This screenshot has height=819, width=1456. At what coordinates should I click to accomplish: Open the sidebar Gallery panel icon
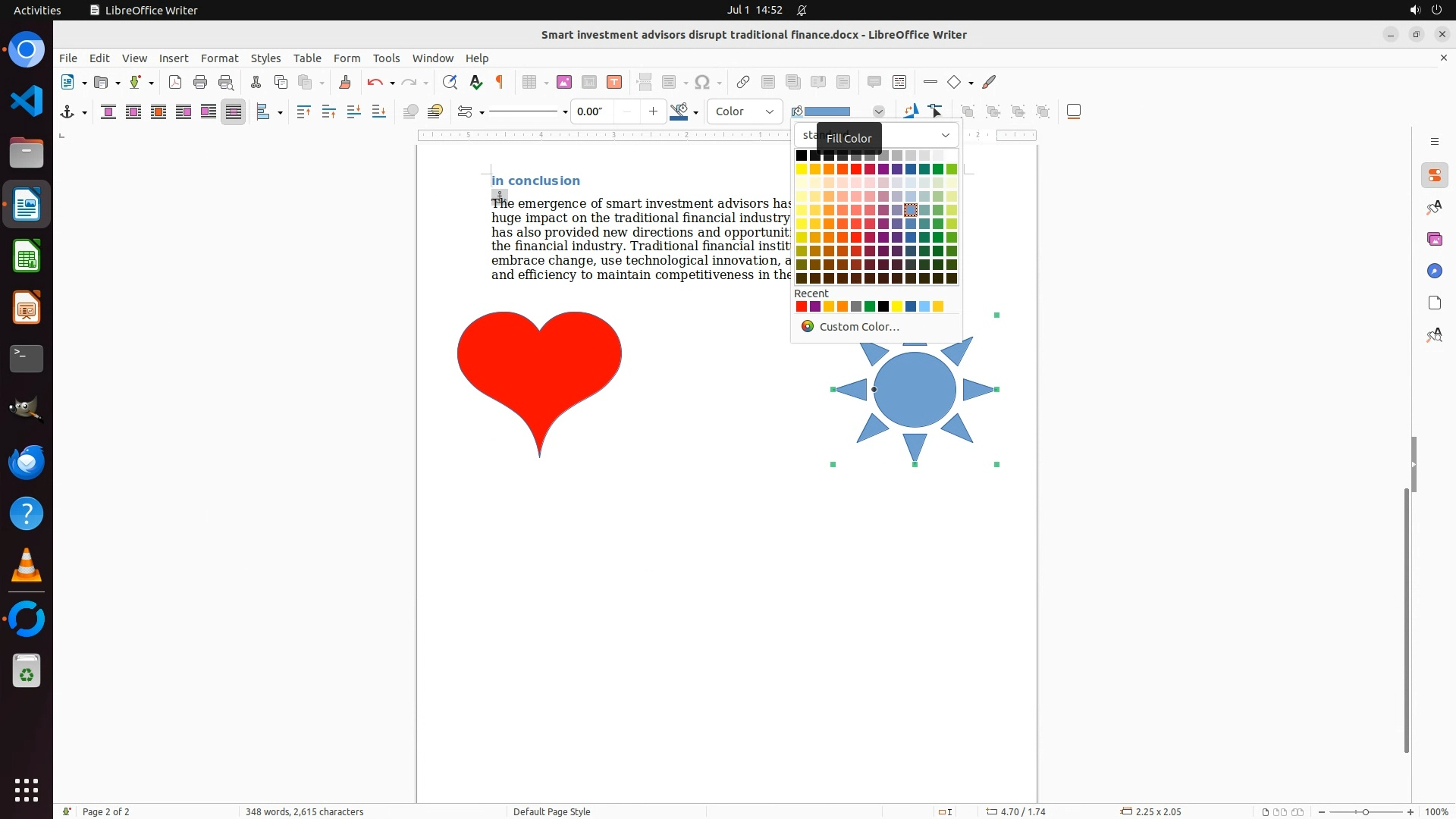pos(1434,240)
